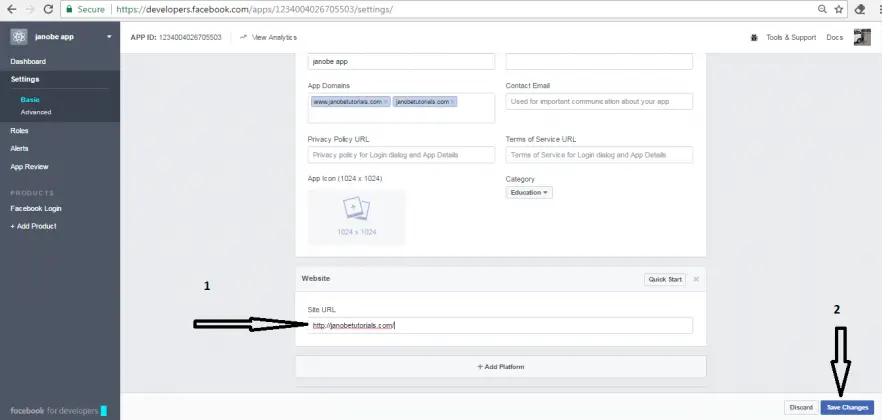The height and width of the screenshot is (420, 882).
Task: Open Alerts in sidebar
Action: [19, 148]
